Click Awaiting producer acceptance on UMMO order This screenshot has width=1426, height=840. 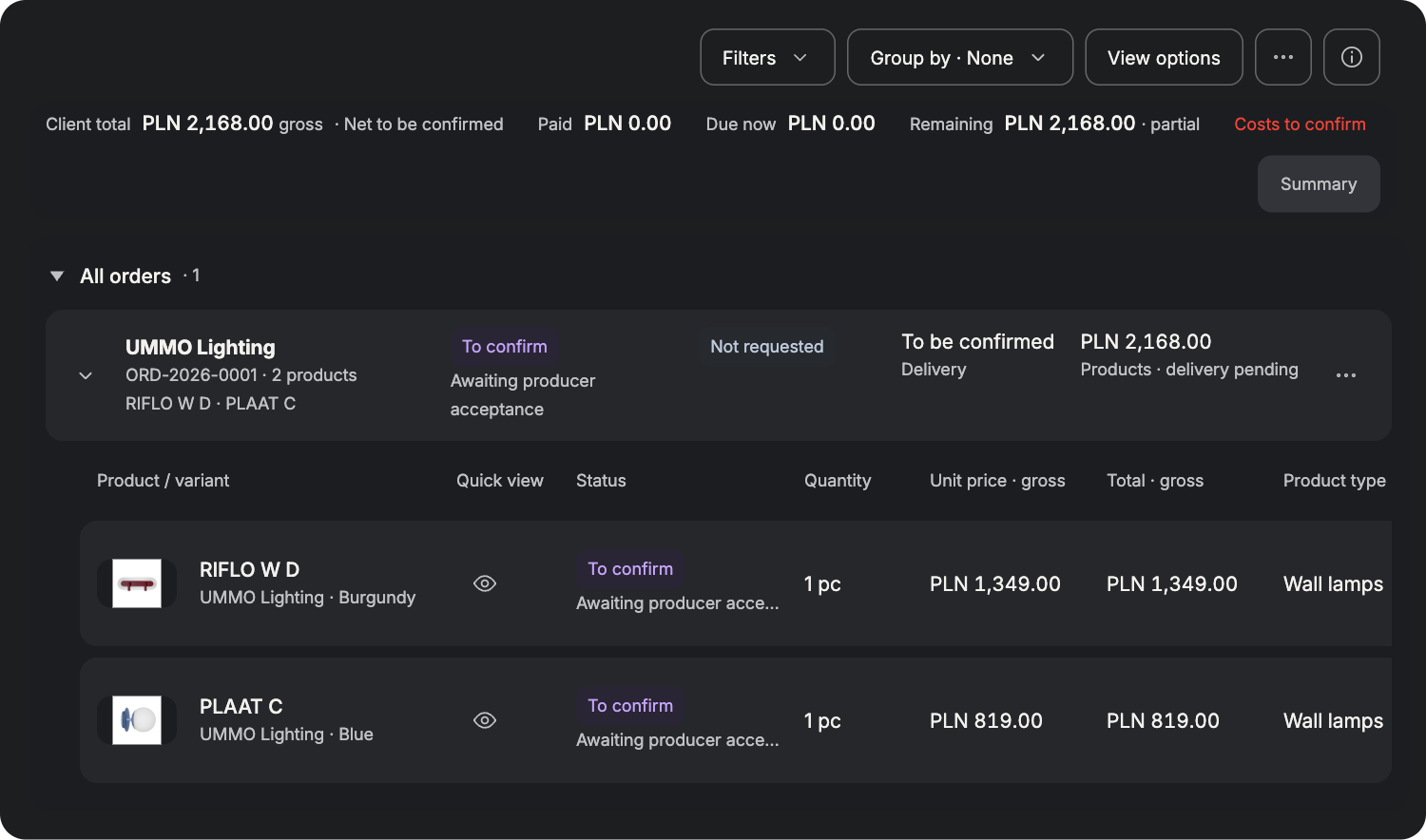click(523, 395)
